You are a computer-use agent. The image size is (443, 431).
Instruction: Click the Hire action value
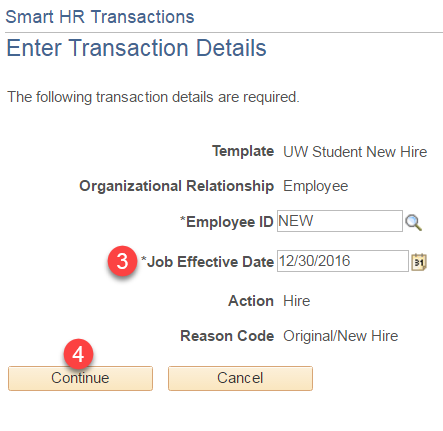[296, 301]
